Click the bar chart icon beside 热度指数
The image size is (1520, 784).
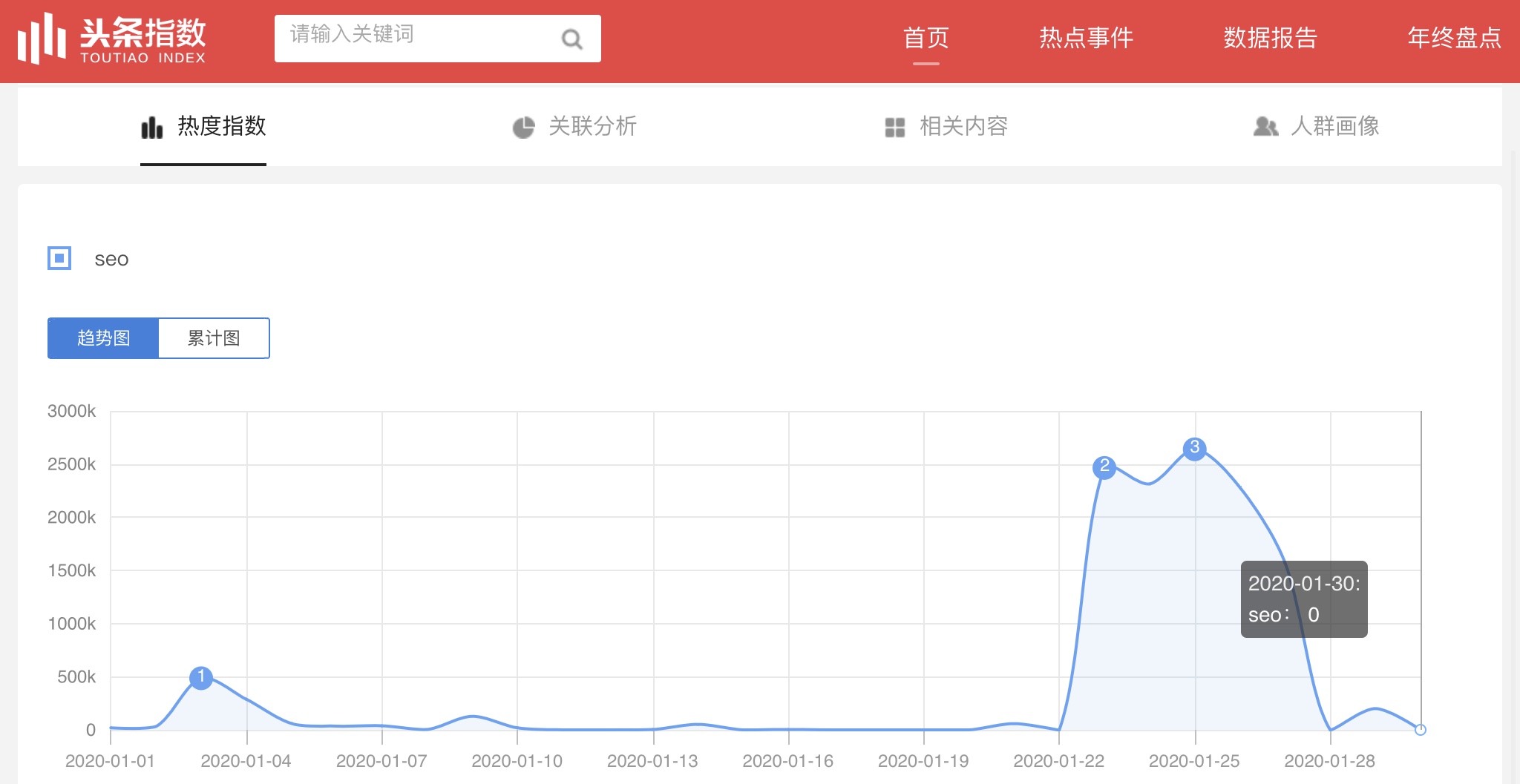pos(152,128)
